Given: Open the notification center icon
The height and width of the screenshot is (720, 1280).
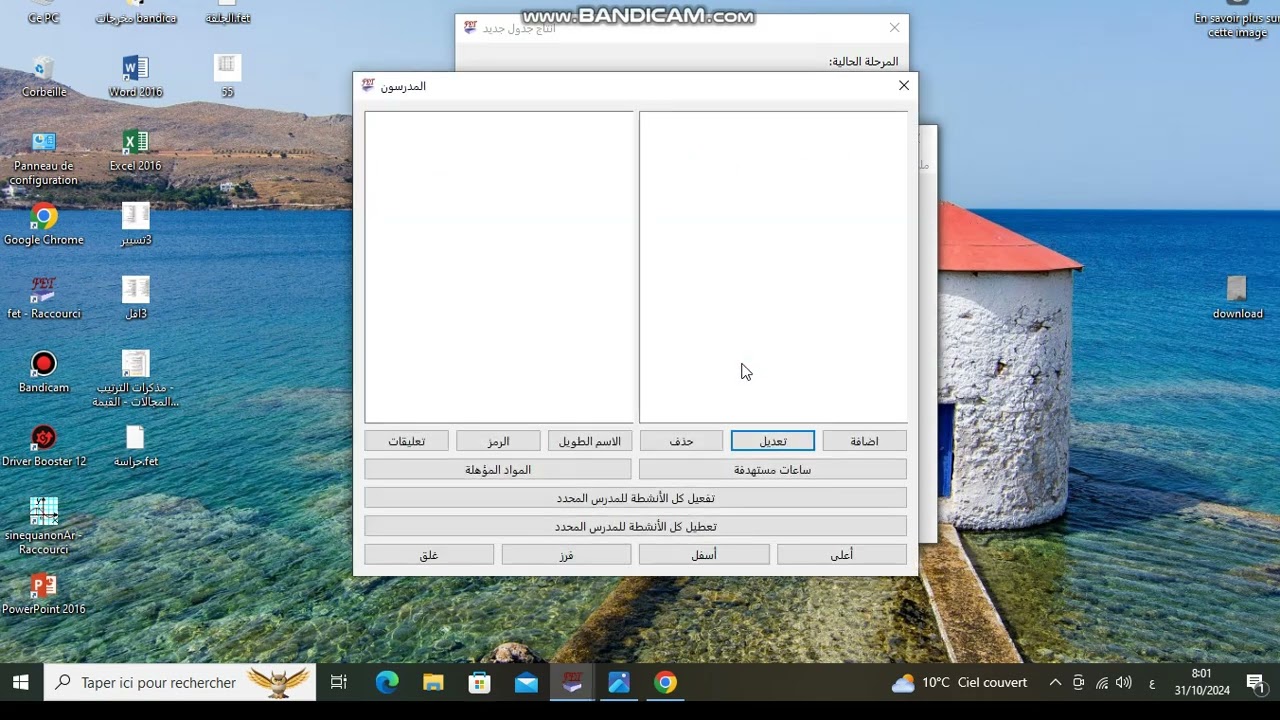Looking at the screenshot, I should pyautogui.click(x=1255, y=683).
